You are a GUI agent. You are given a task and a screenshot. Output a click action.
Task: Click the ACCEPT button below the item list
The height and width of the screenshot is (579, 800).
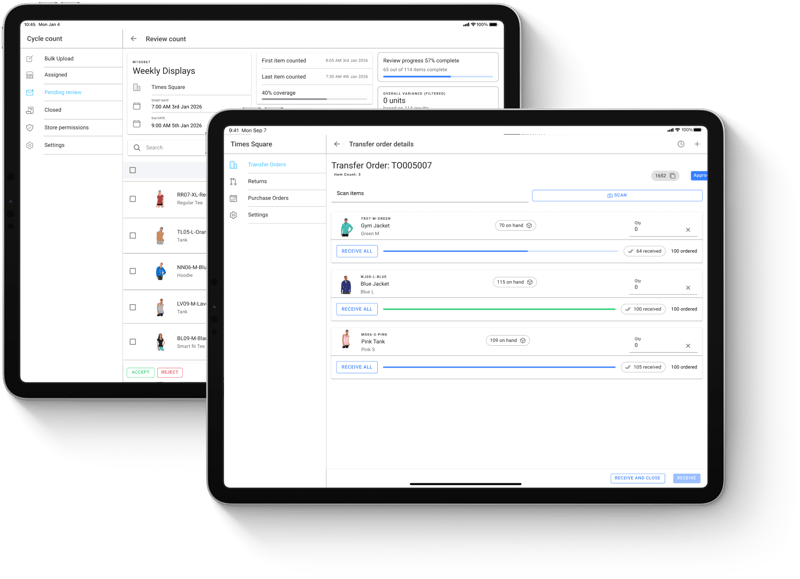(x=140, y=371)
